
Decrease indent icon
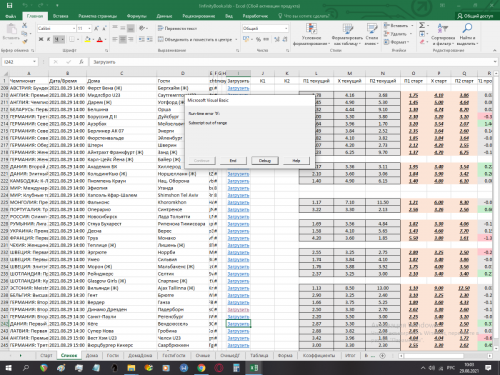pyautogui.click(x=142, y=39)
